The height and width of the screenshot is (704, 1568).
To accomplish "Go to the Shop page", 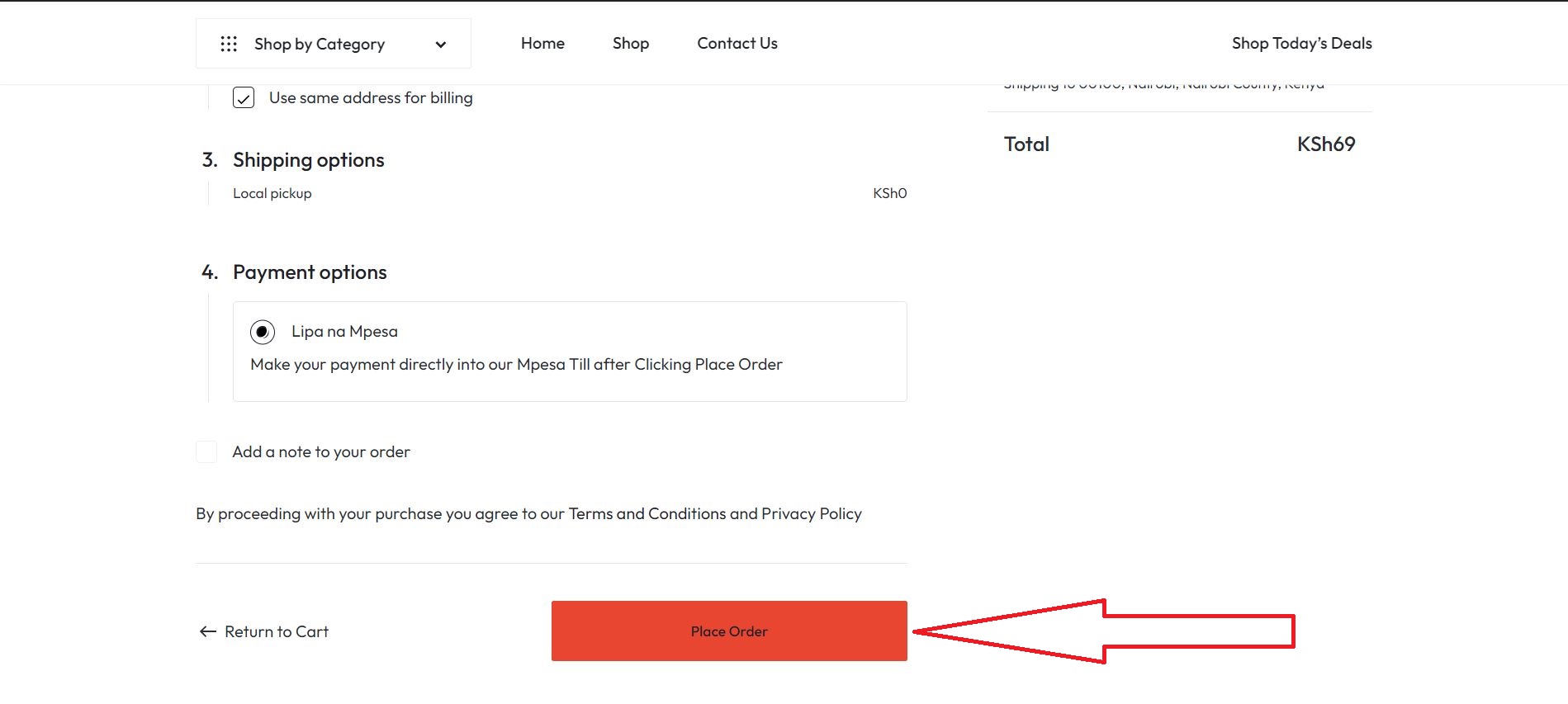I will (630, 43).
